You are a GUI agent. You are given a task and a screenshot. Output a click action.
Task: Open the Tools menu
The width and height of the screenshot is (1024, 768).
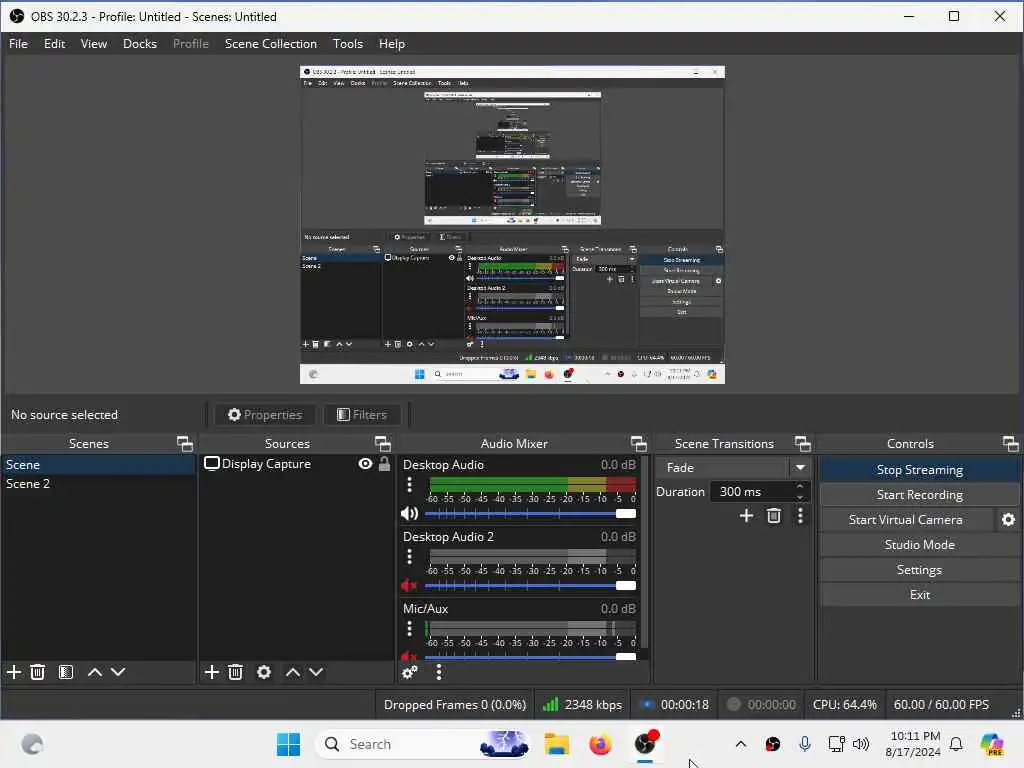(x=347, y=44)
